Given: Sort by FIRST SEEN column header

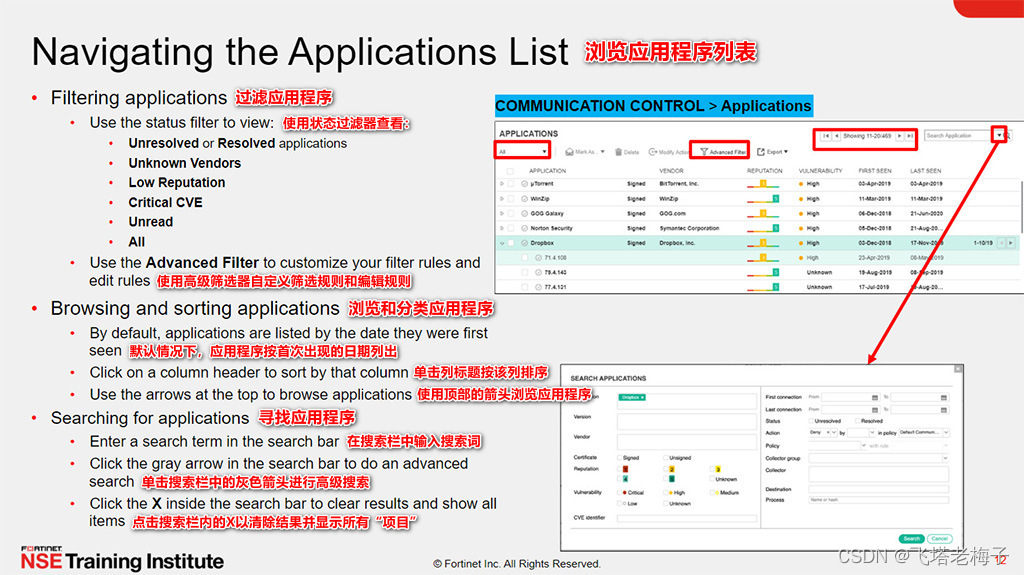Looking at the screenshot, I should (875, 171).
